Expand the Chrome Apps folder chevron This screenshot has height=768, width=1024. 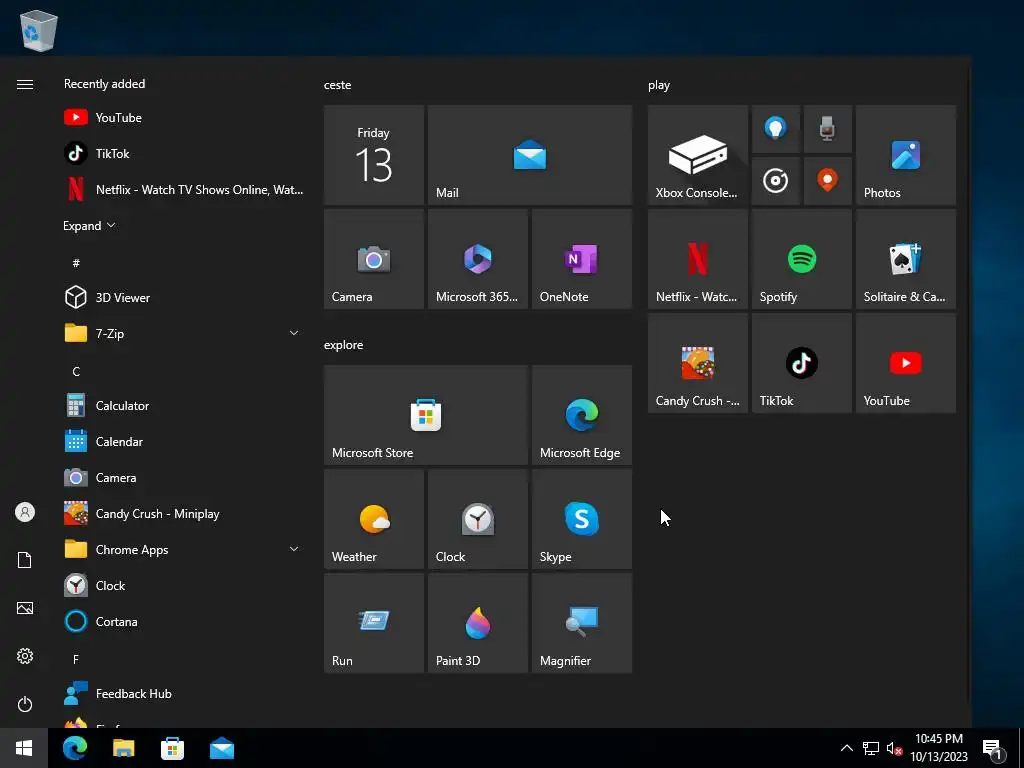point(294,549)
